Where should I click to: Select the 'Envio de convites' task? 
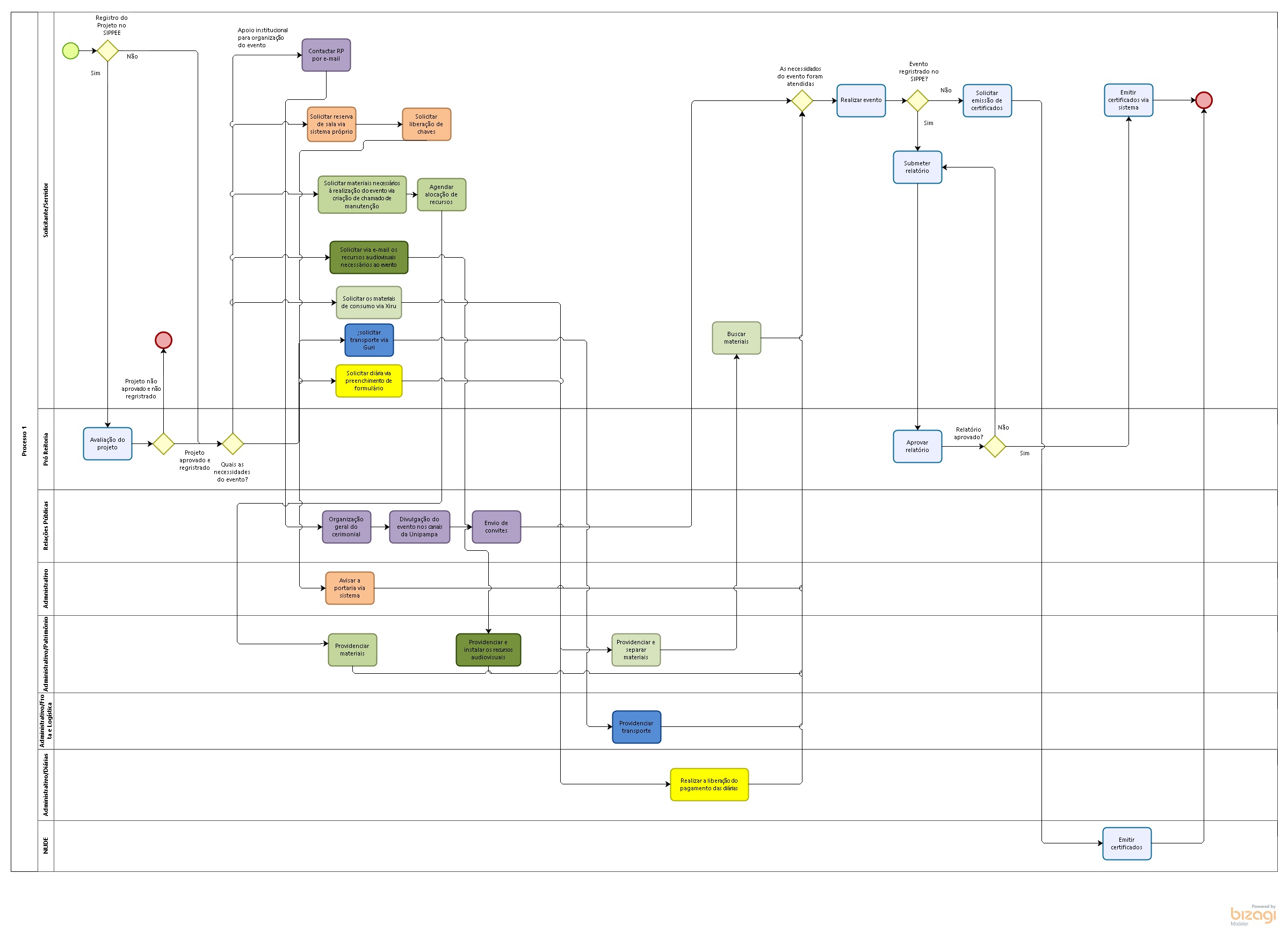click(496, 527)
